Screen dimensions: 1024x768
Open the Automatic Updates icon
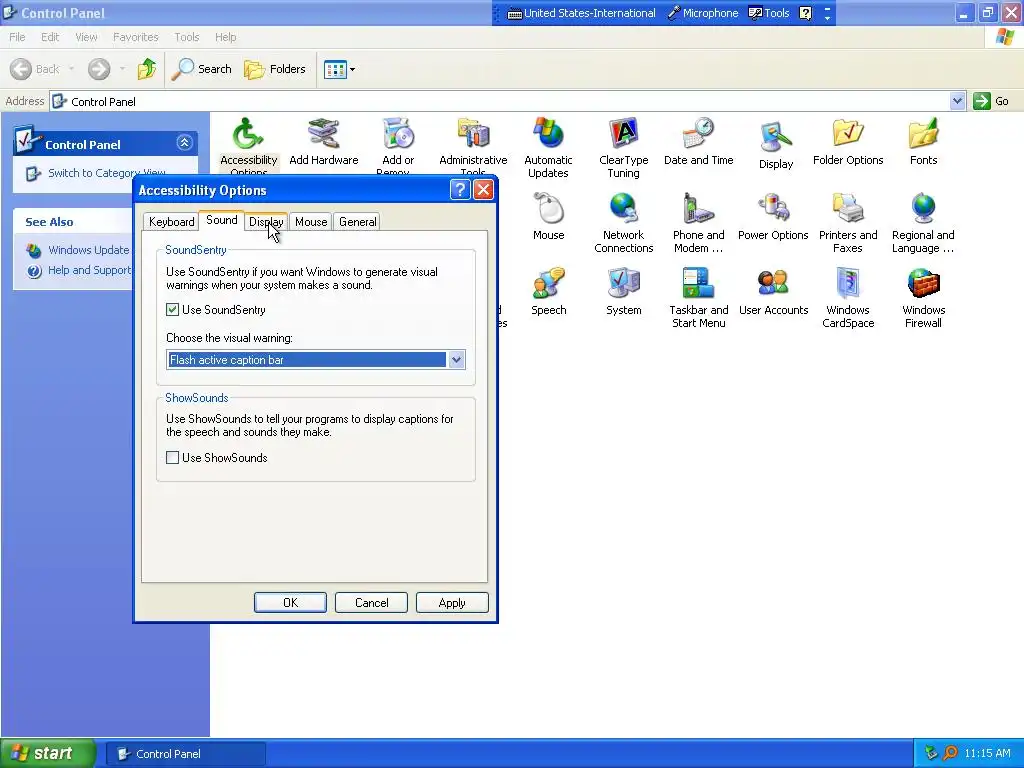(x=548, y=148)
